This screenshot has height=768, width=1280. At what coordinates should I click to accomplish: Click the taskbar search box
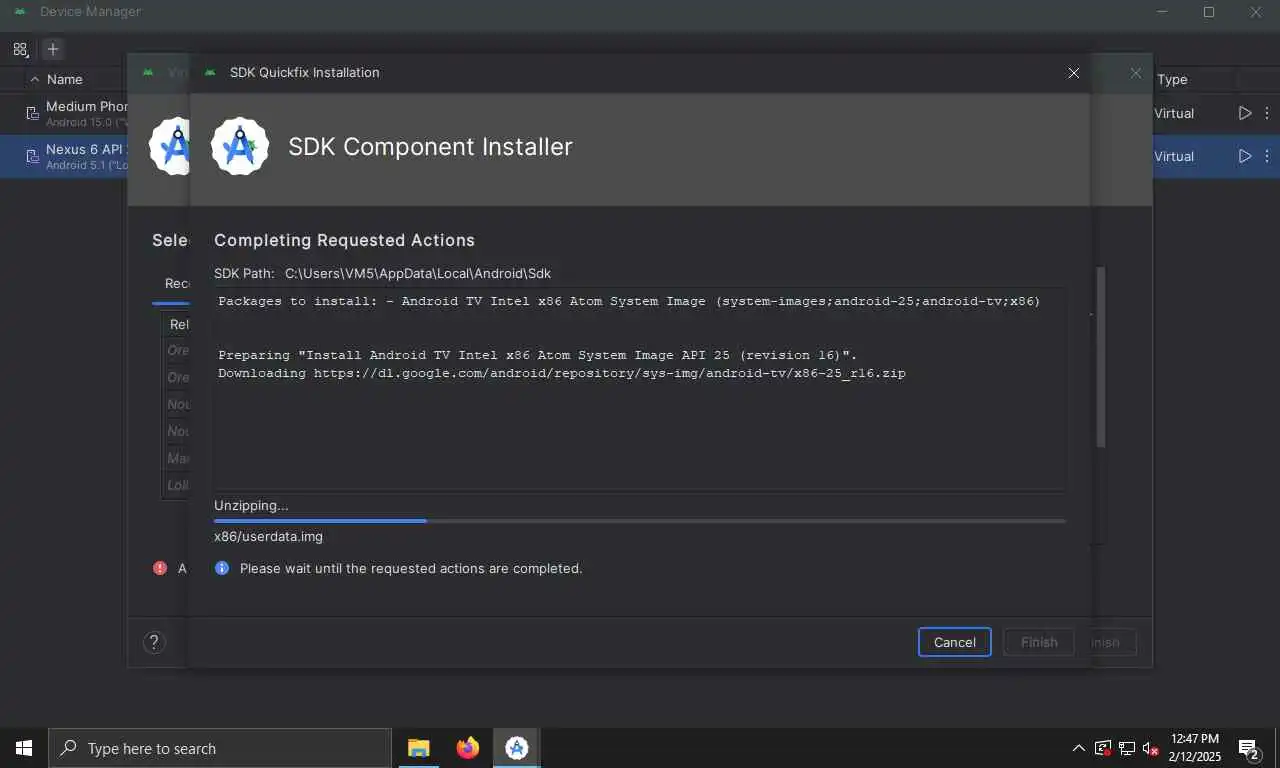click(x=220, y=748)
